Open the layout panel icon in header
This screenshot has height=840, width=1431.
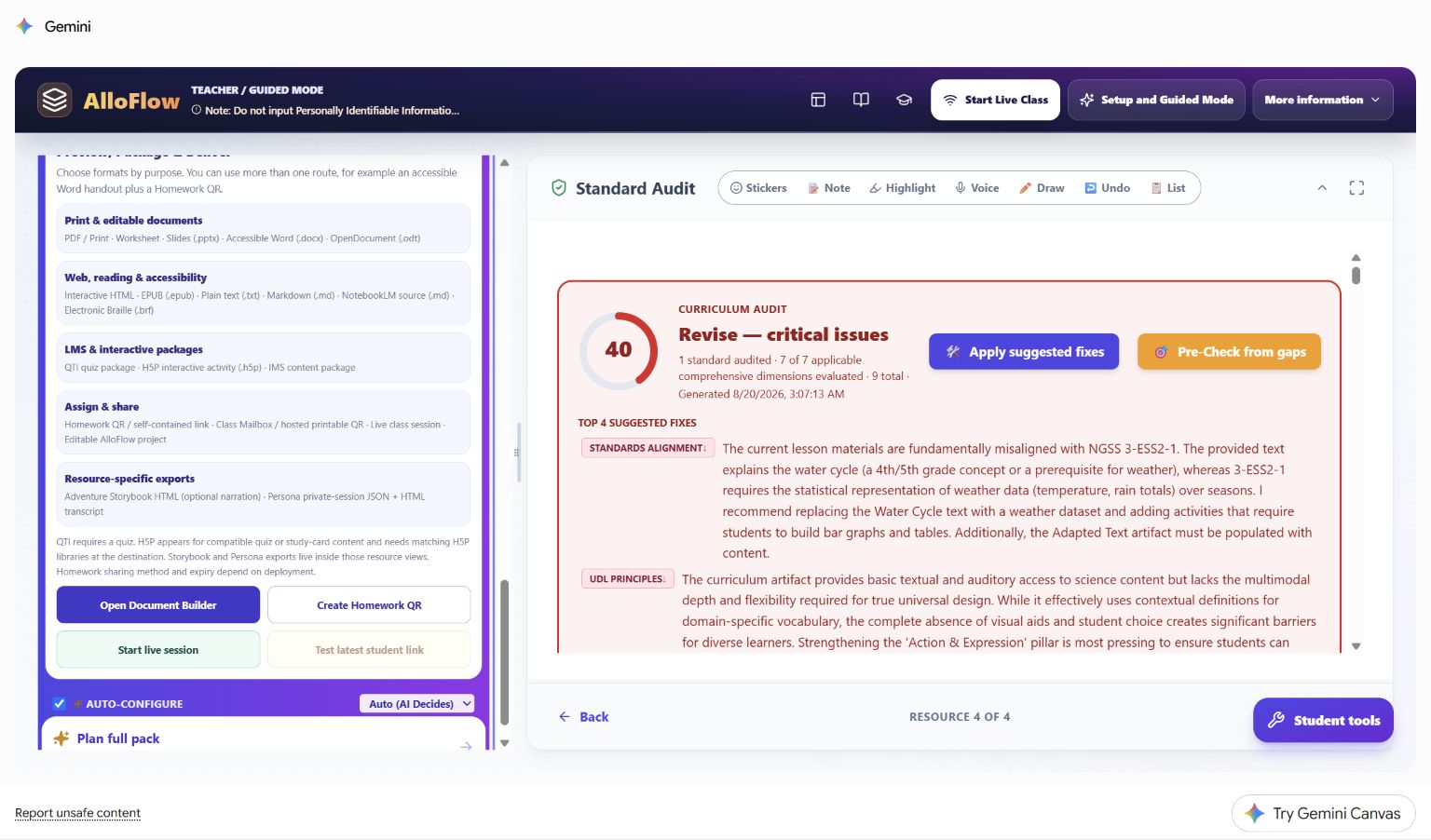[818, 100]
